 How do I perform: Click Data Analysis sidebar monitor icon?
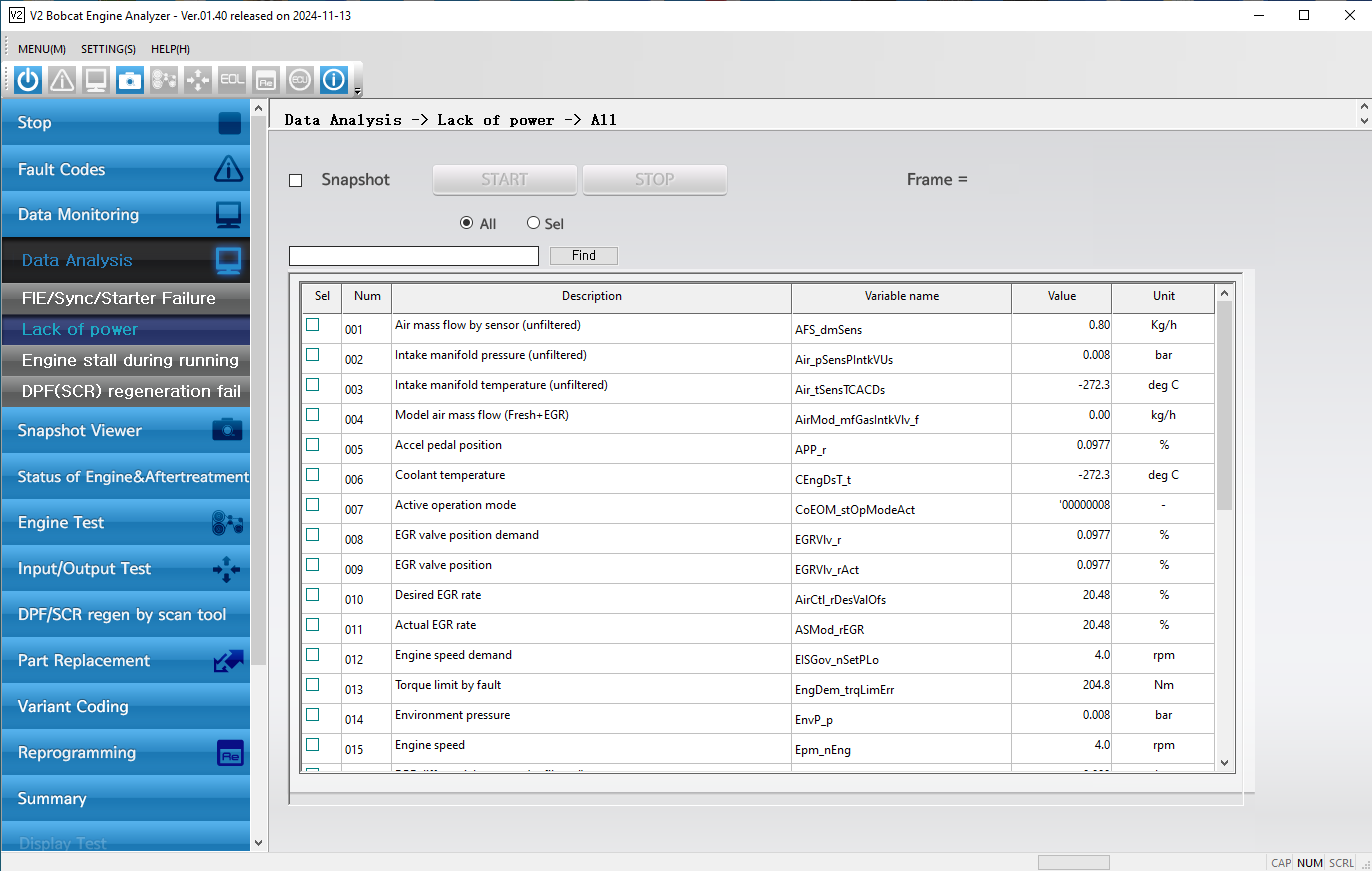229,261
